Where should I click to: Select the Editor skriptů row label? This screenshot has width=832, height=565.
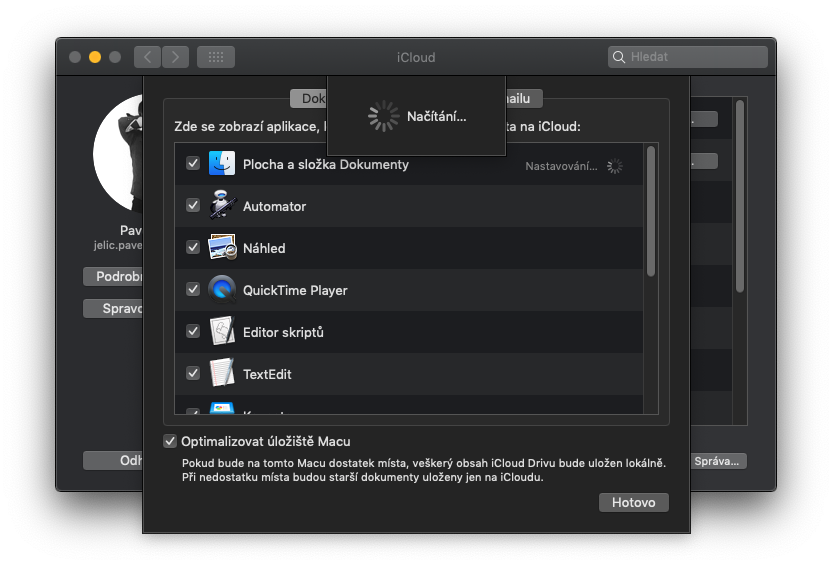tap(283, 332)
